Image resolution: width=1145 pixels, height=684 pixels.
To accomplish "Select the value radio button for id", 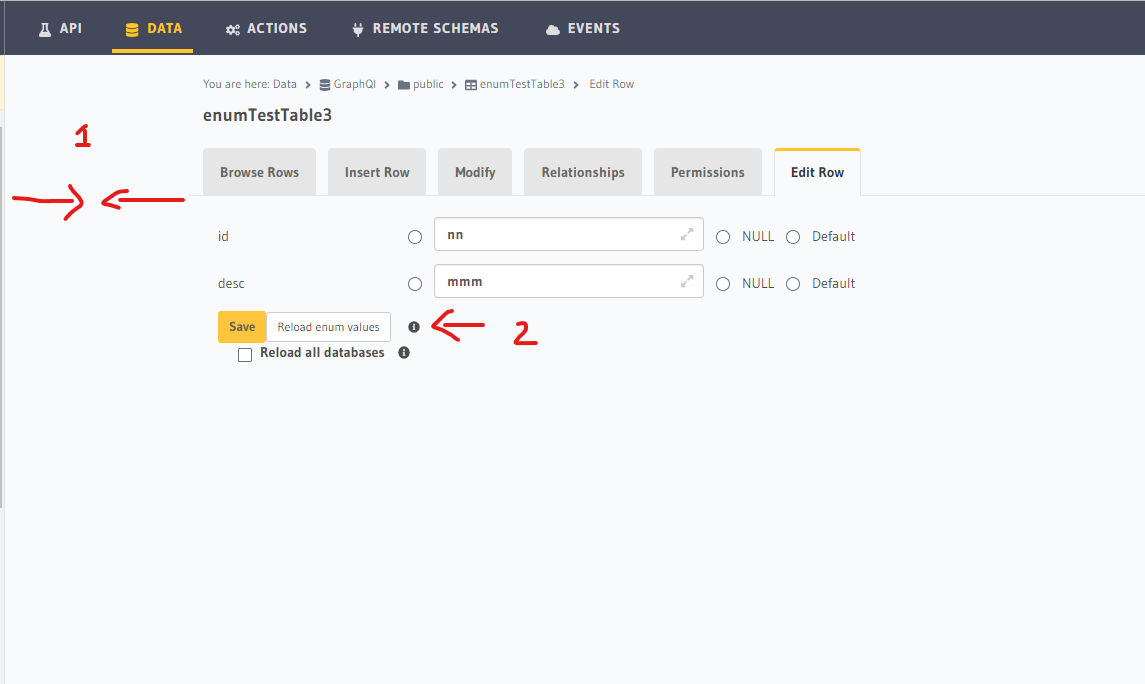I will pyautogui.click(x=415, y=237).
